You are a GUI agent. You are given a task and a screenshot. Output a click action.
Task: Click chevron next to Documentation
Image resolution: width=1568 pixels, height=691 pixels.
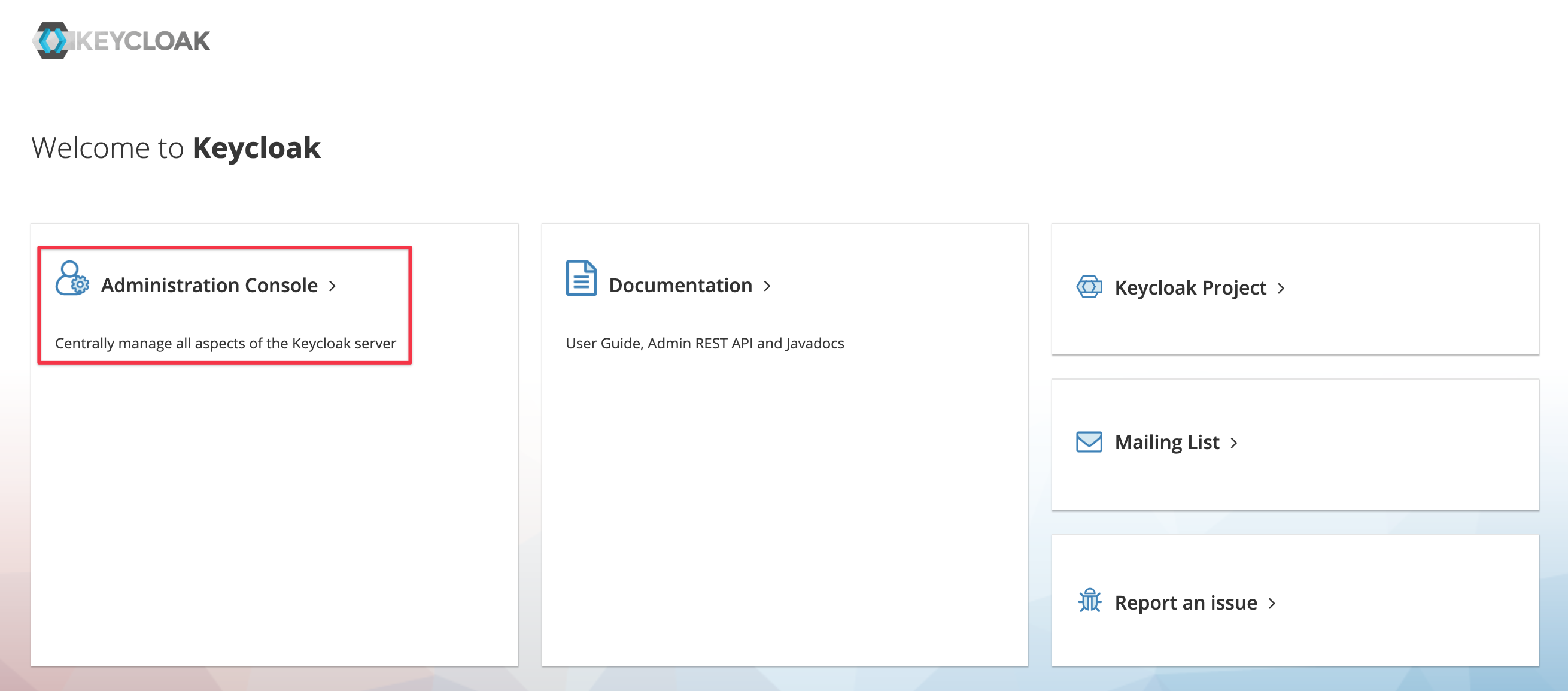[767, 286]
